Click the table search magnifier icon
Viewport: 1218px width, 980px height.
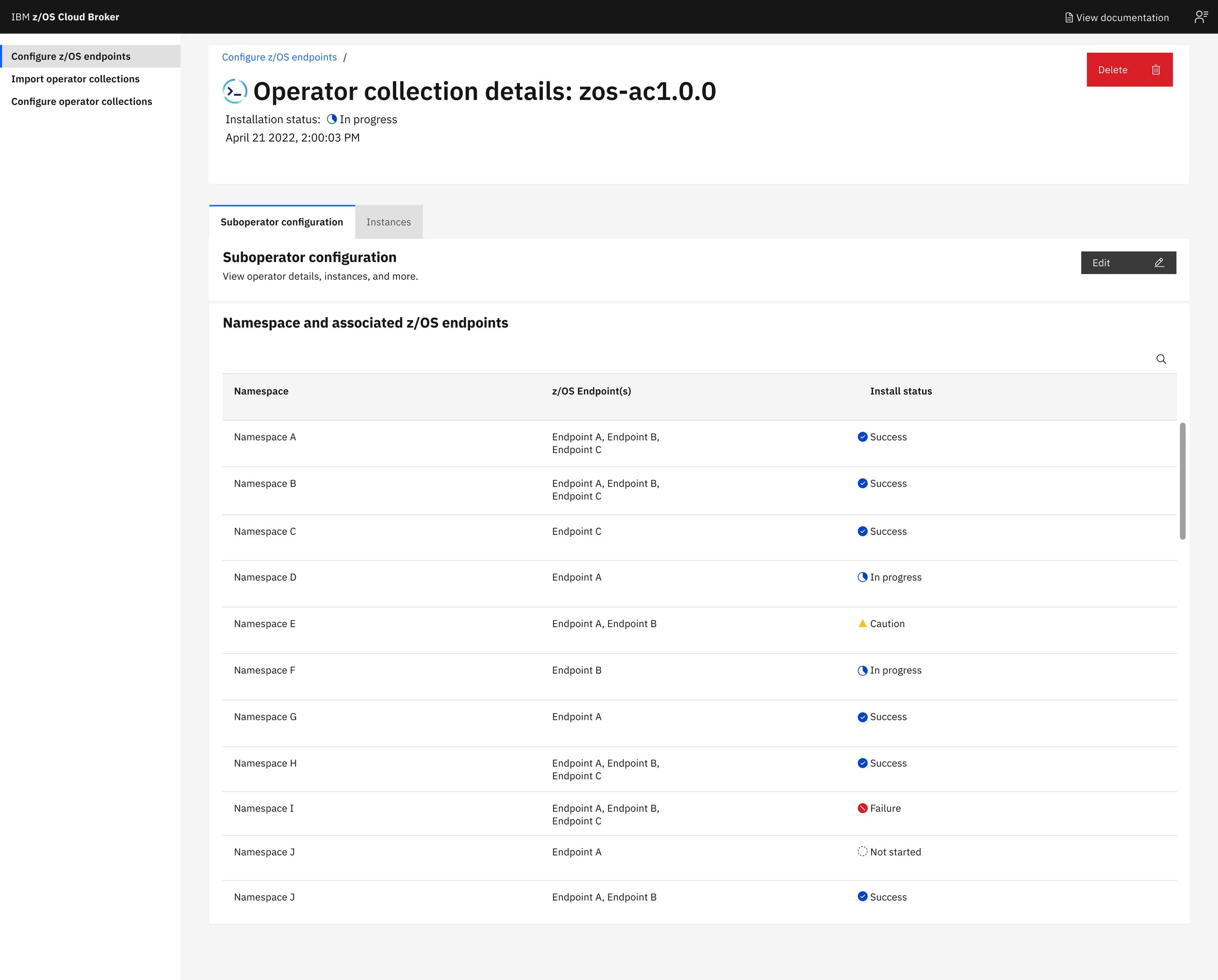pyautogui.click(x=1161, y=359)
